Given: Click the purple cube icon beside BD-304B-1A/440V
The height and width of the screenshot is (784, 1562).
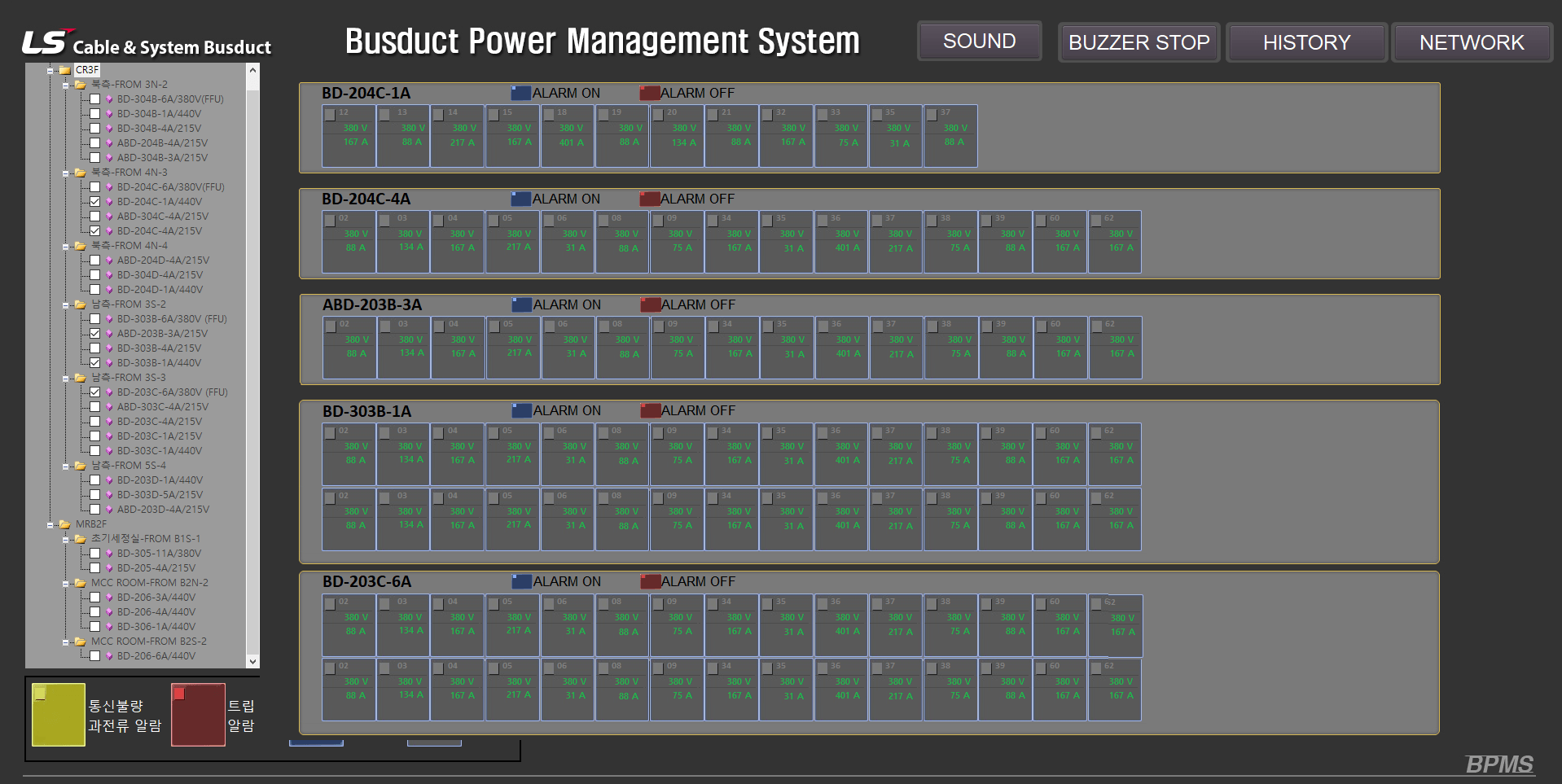Looking at the screenshot, I should 109,114.
